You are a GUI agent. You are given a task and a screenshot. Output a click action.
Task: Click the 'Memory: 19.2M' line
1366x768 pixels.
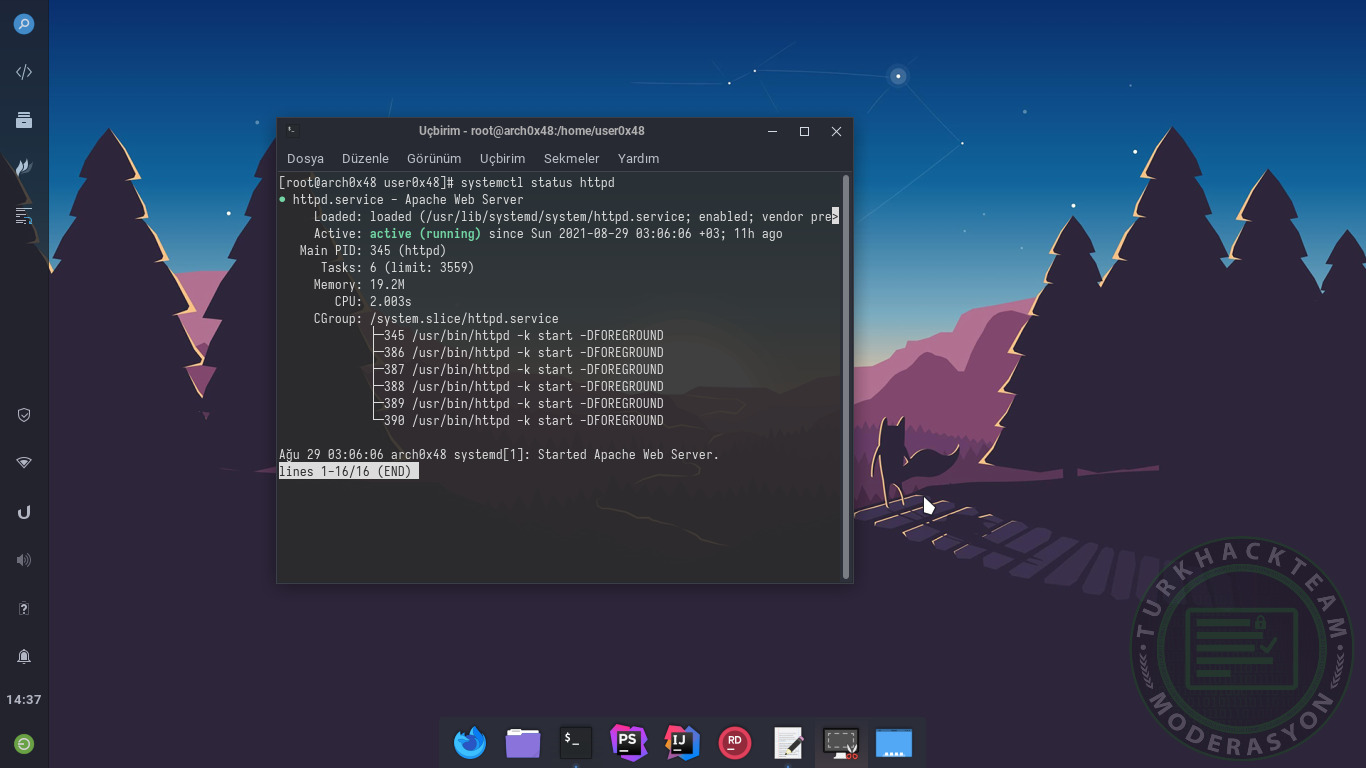pyautogui.click(x=359, y=285)
